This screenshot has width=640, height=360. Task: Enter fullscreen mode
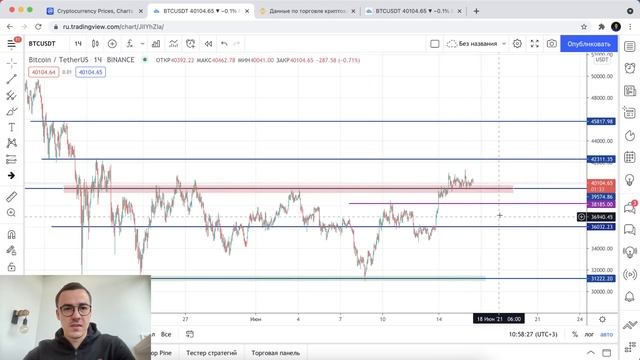(535, 44)
